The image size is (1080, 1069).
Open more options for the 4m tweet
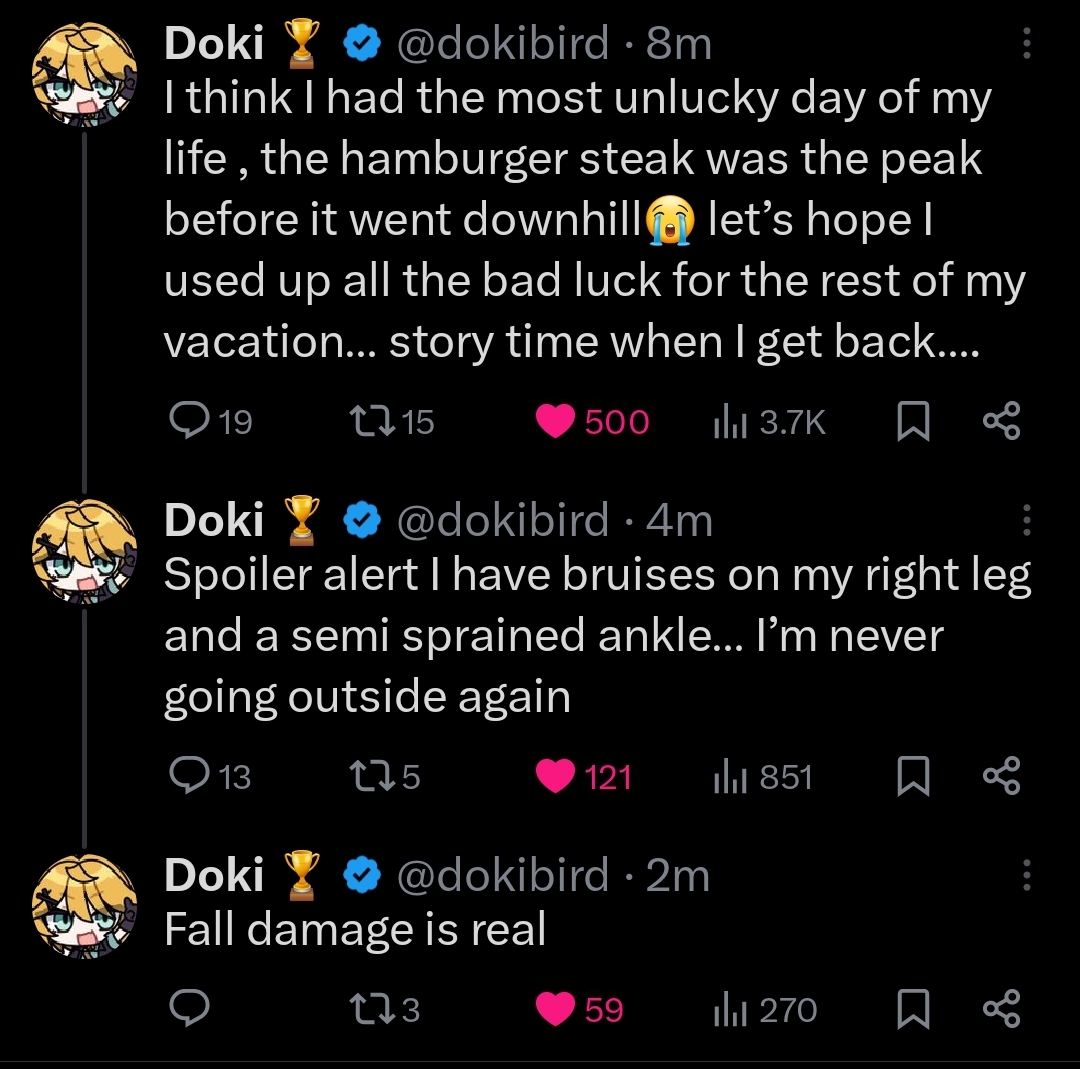1025,520
